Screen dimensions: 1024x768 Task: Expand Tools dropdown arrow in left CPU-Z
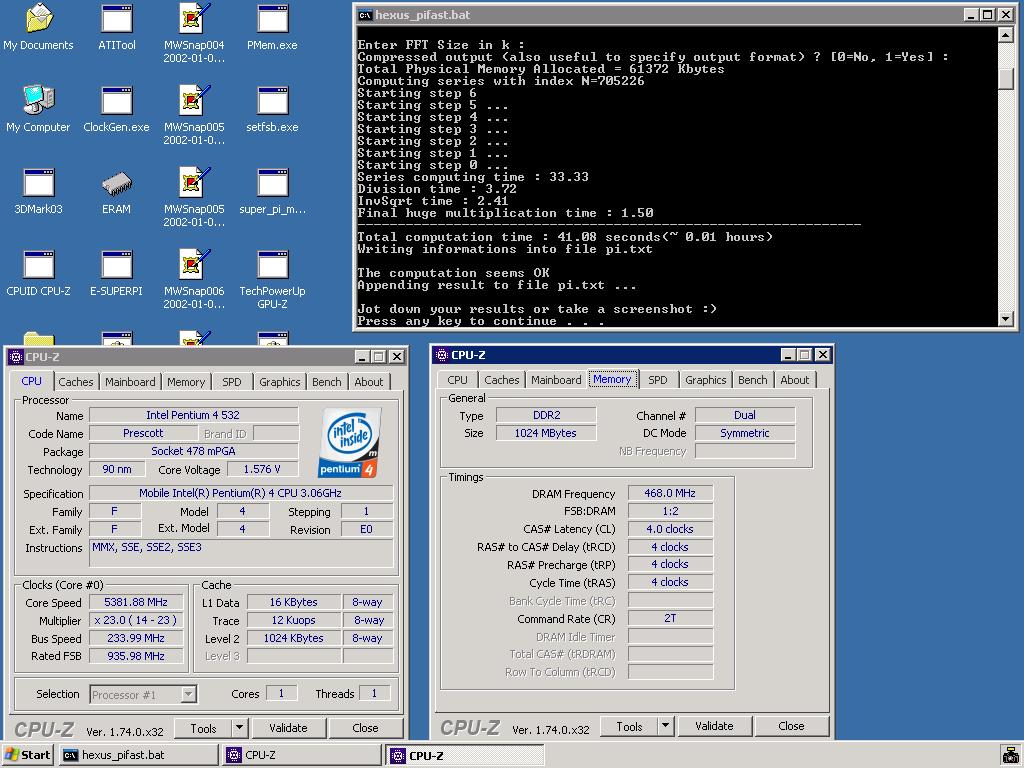239,728
